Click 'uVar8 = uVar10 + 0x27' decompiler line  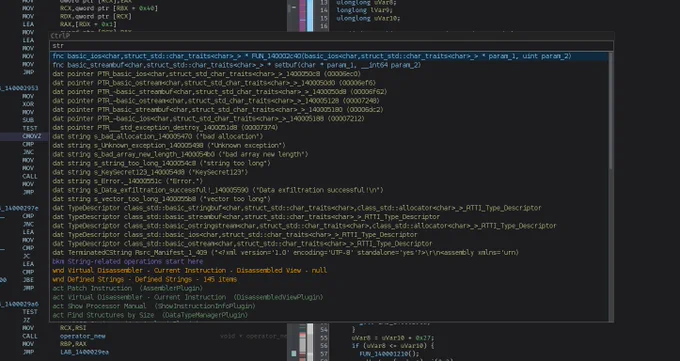(393, 338)
